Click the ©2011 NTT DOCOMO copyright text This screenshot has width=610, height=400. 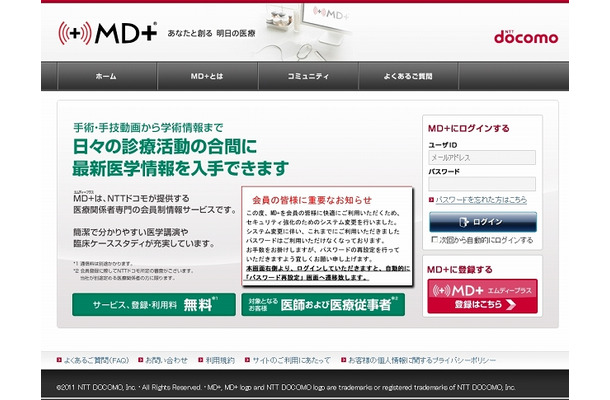pyautogui.click(x=286, y=387)
